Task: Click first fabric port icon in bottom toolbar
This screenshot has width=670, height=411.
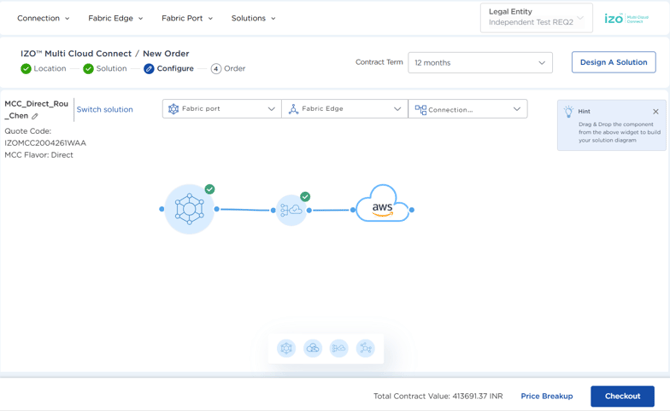Action: tap(286, 348)
